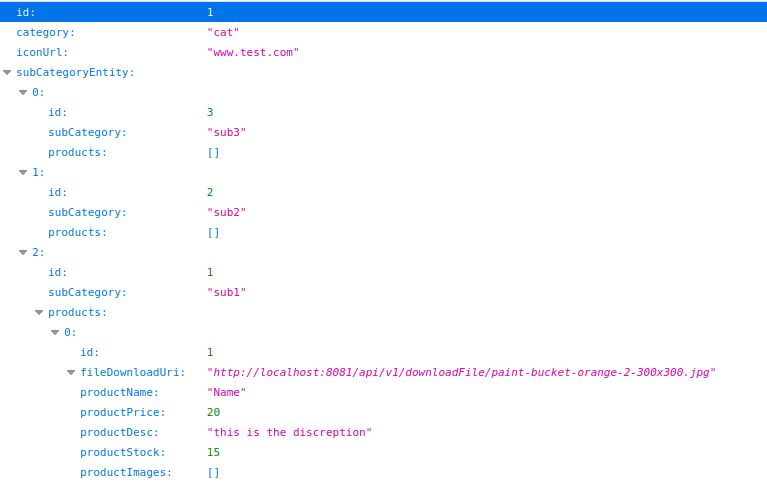Click the fileDownloadUri key label
The image size is (767, 500).
[133, 372]
